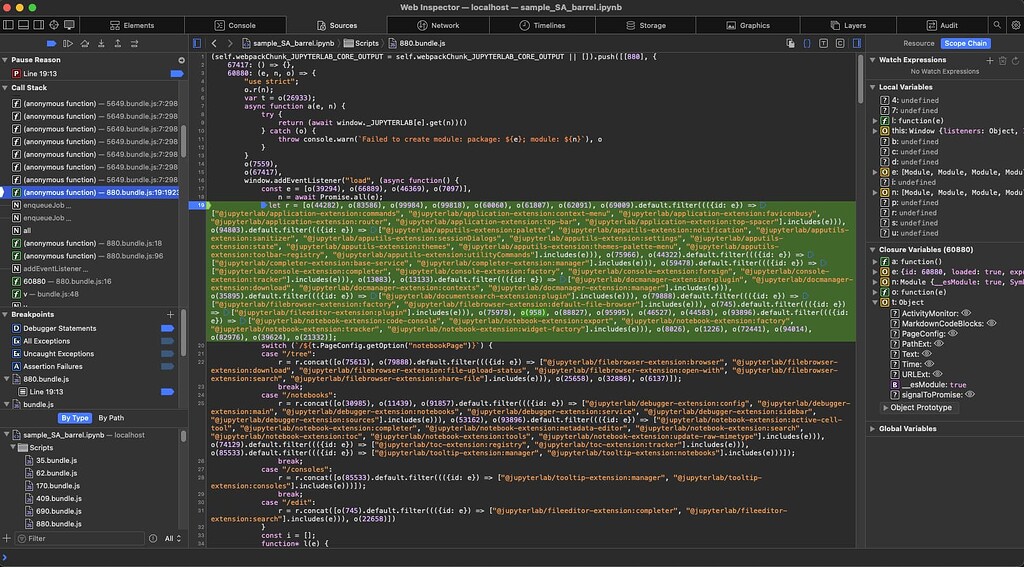This screenshot has height=567, width=1024.
Task: Click the Step out debugger icon
Action: (x=117, y=43)
